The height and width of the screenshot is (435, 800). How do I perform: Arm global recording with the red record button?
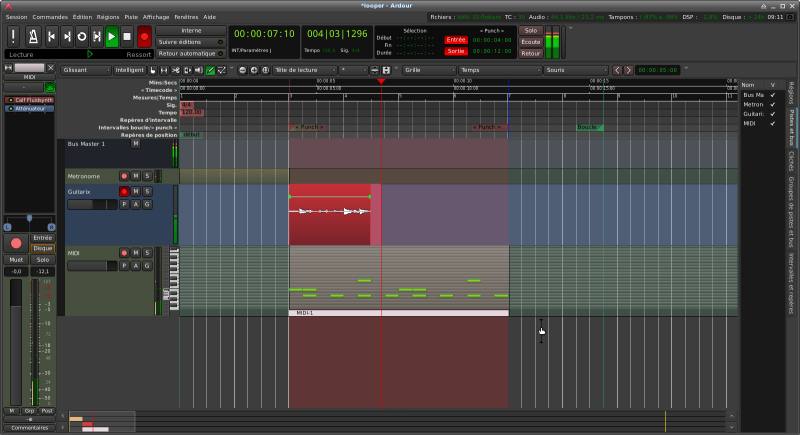click(x=144, y=37)
